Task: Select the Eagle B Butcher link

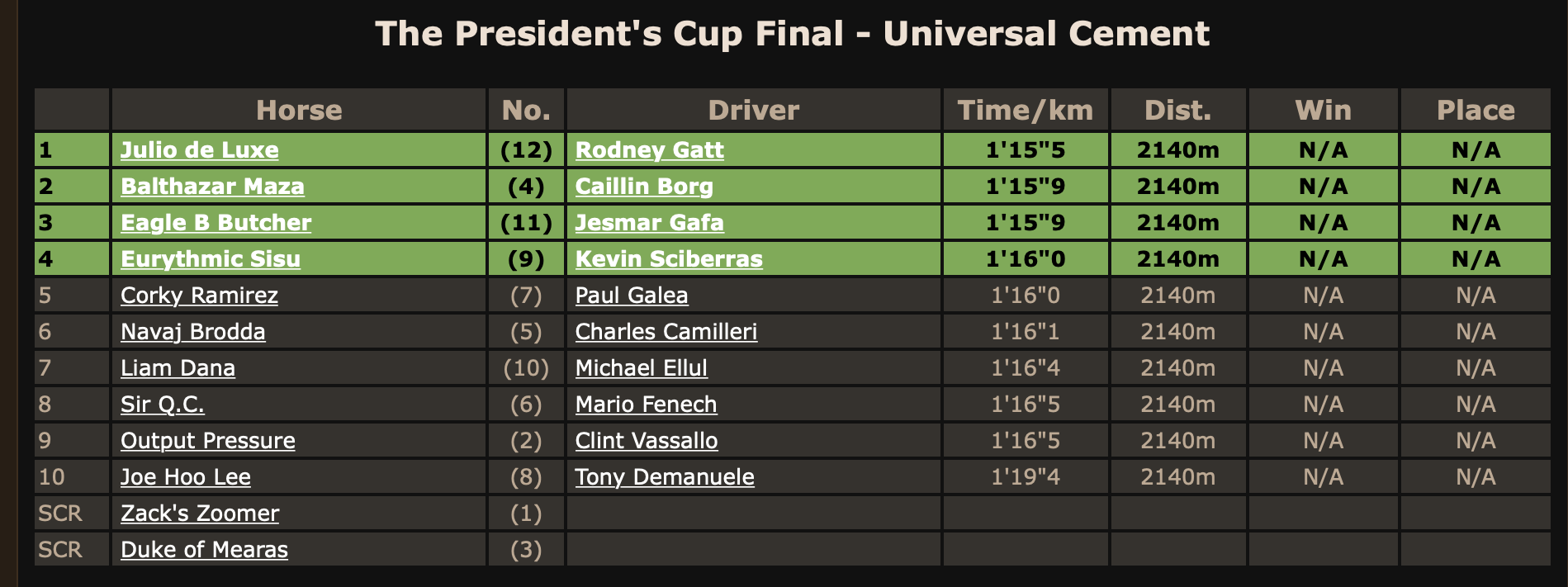Action: [x=216, y=223]
